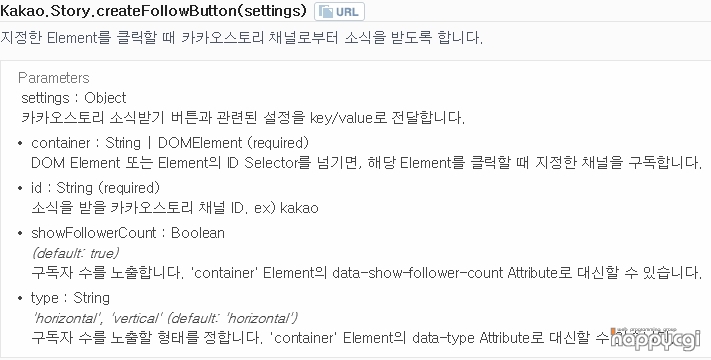Screen dimensions: 711x360
Task: Click the 'settings : Object' parameter line
Action: pos(74,98)
